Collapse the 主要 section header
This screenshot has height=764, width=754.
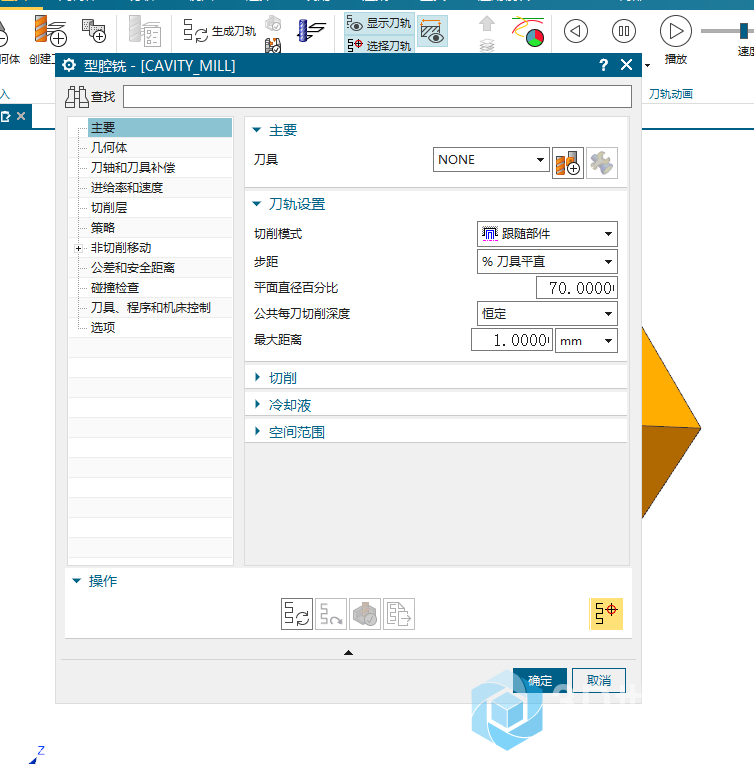click(256, 130)
